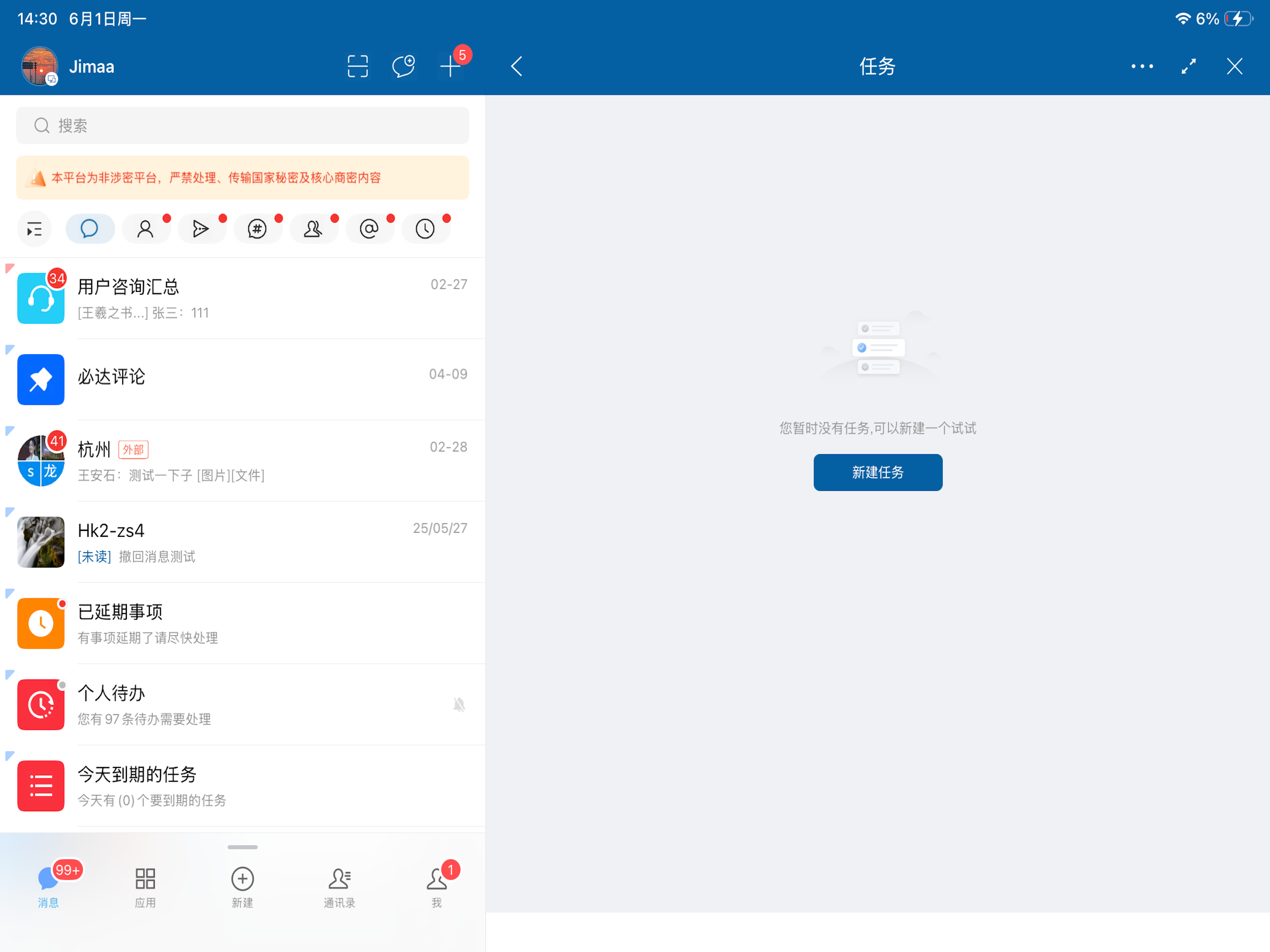
Task: Tap the 02-27 date on 用户咨询汇总
Action: 449,284
